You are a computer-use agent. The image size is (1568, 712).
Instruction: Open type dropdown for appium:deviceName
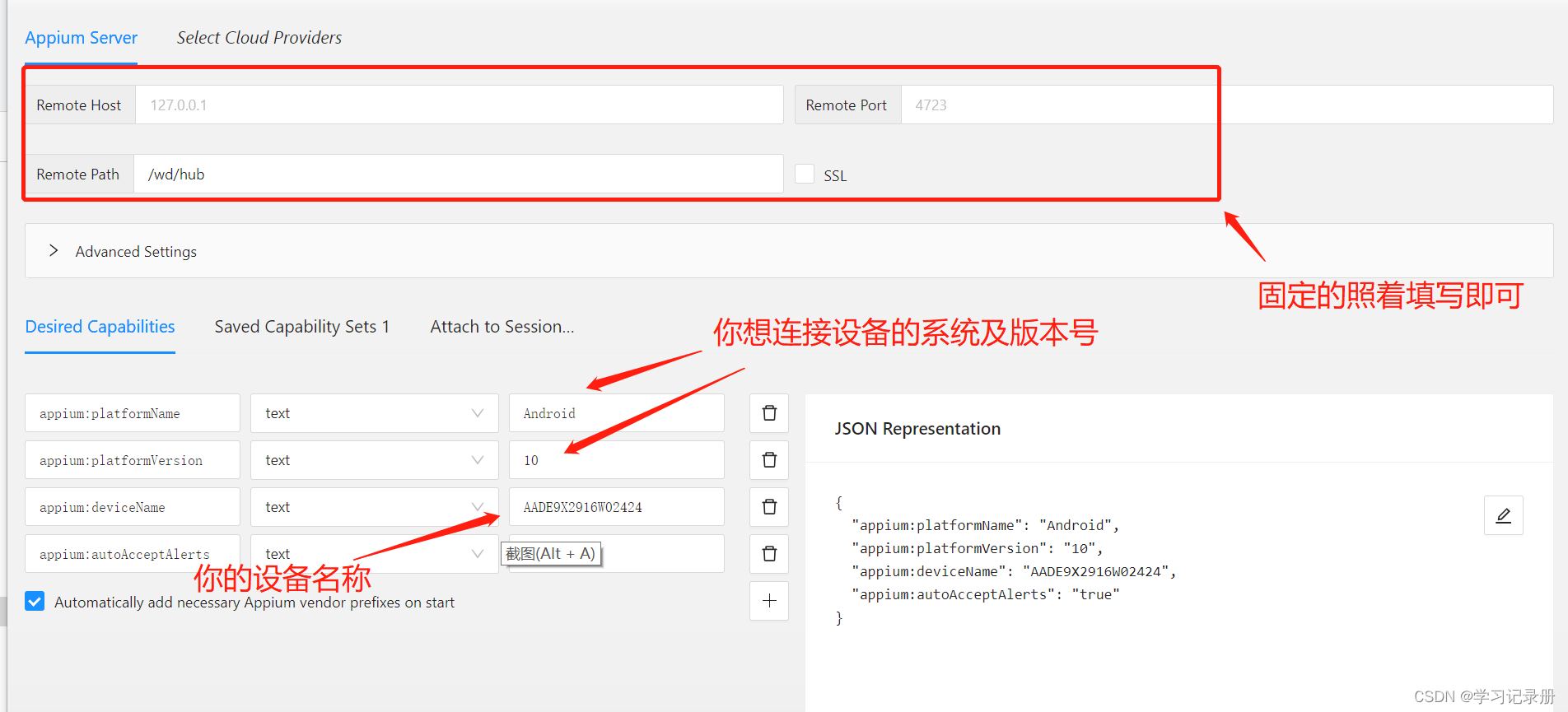(375, 507)
